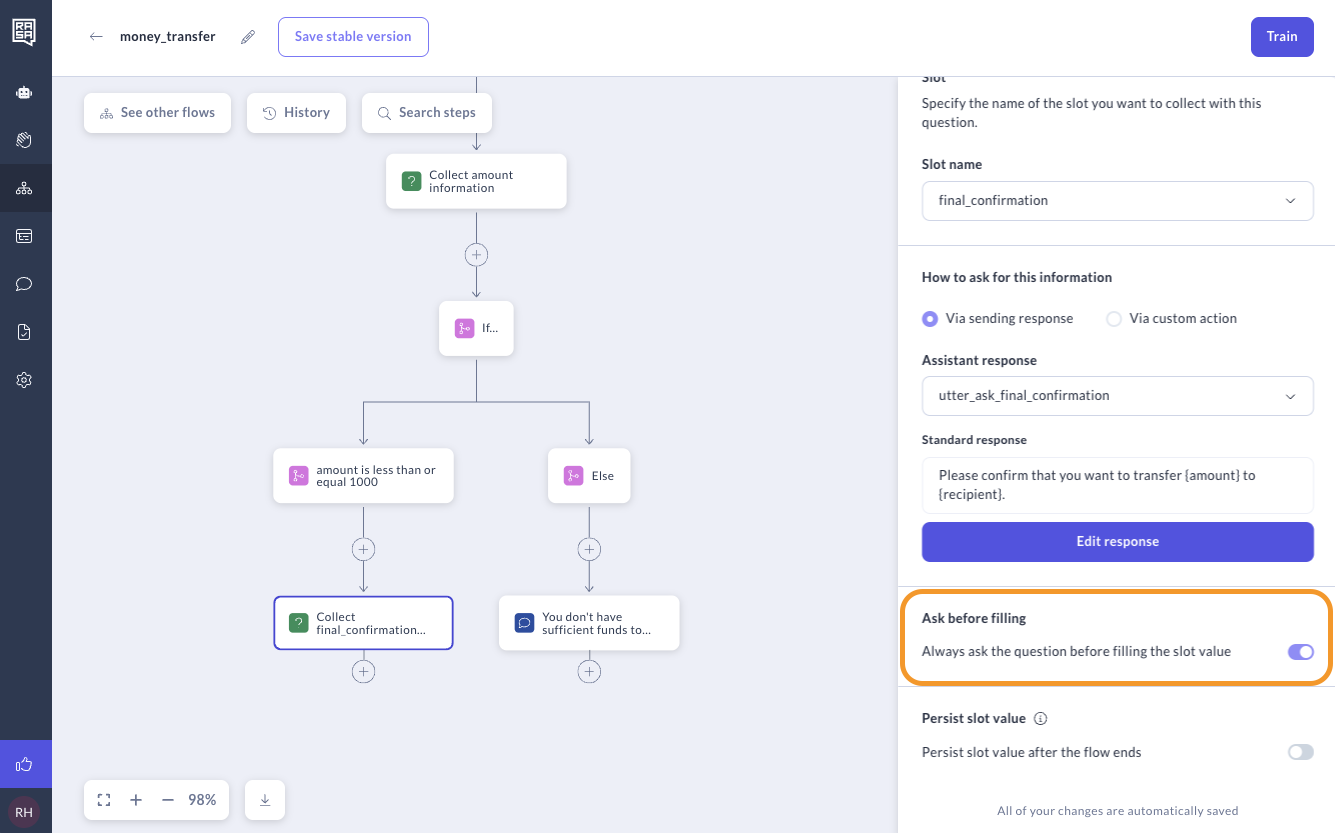Screen dimensions: 1335x833
Task: Expand the Slot name dropdown
Action: pos(1117,201)
